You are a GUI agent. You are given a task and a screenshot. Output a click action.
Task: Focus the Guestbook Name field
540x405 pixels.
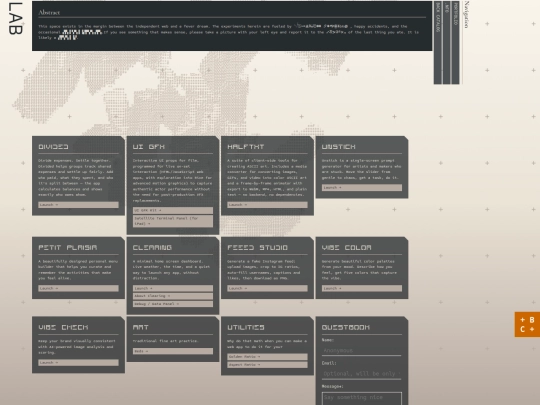[x=362, y=350]
